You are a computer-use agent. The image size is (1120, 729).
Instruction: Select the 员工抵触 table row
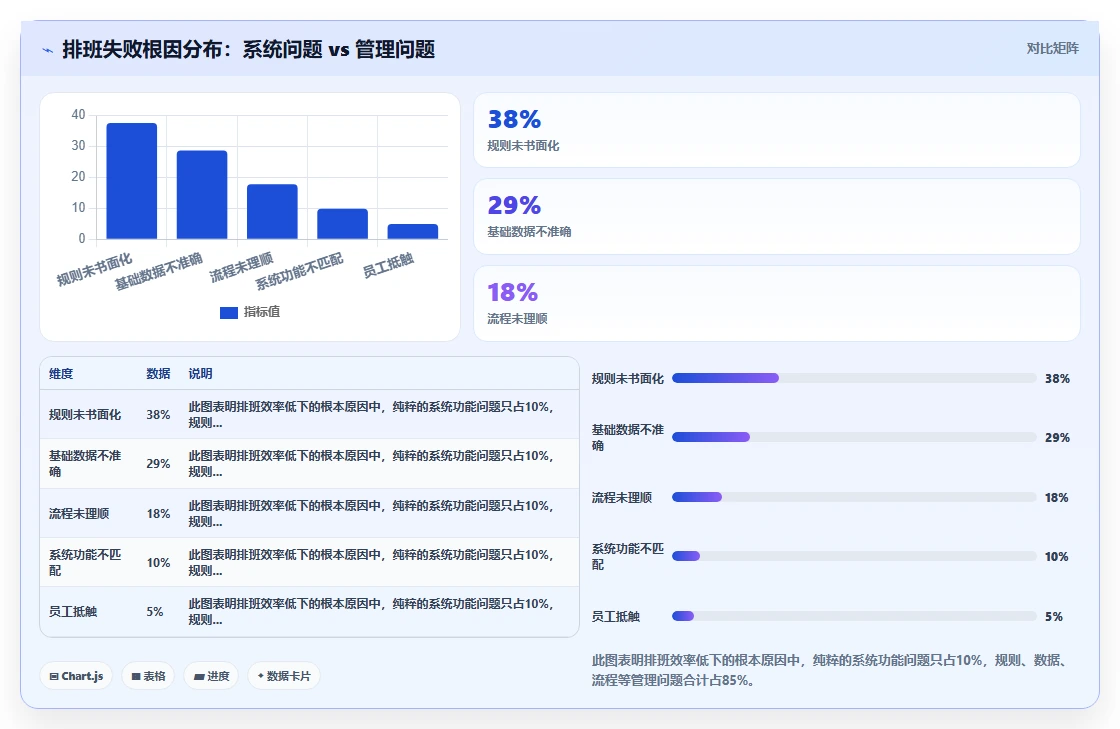(x=309, y=612)
